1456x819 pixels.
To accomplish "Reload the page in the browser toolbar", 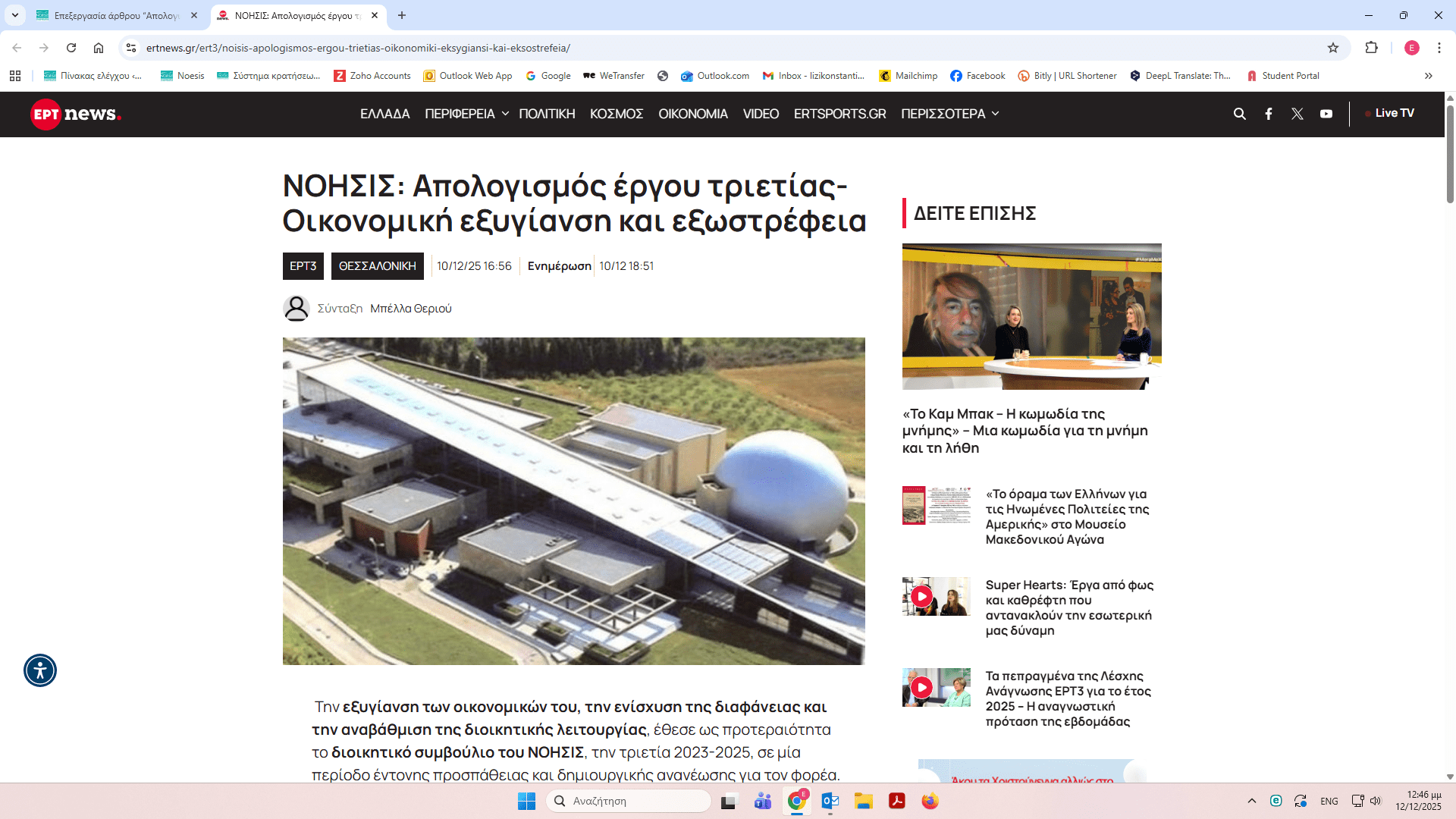I will [x=71, y=48].
